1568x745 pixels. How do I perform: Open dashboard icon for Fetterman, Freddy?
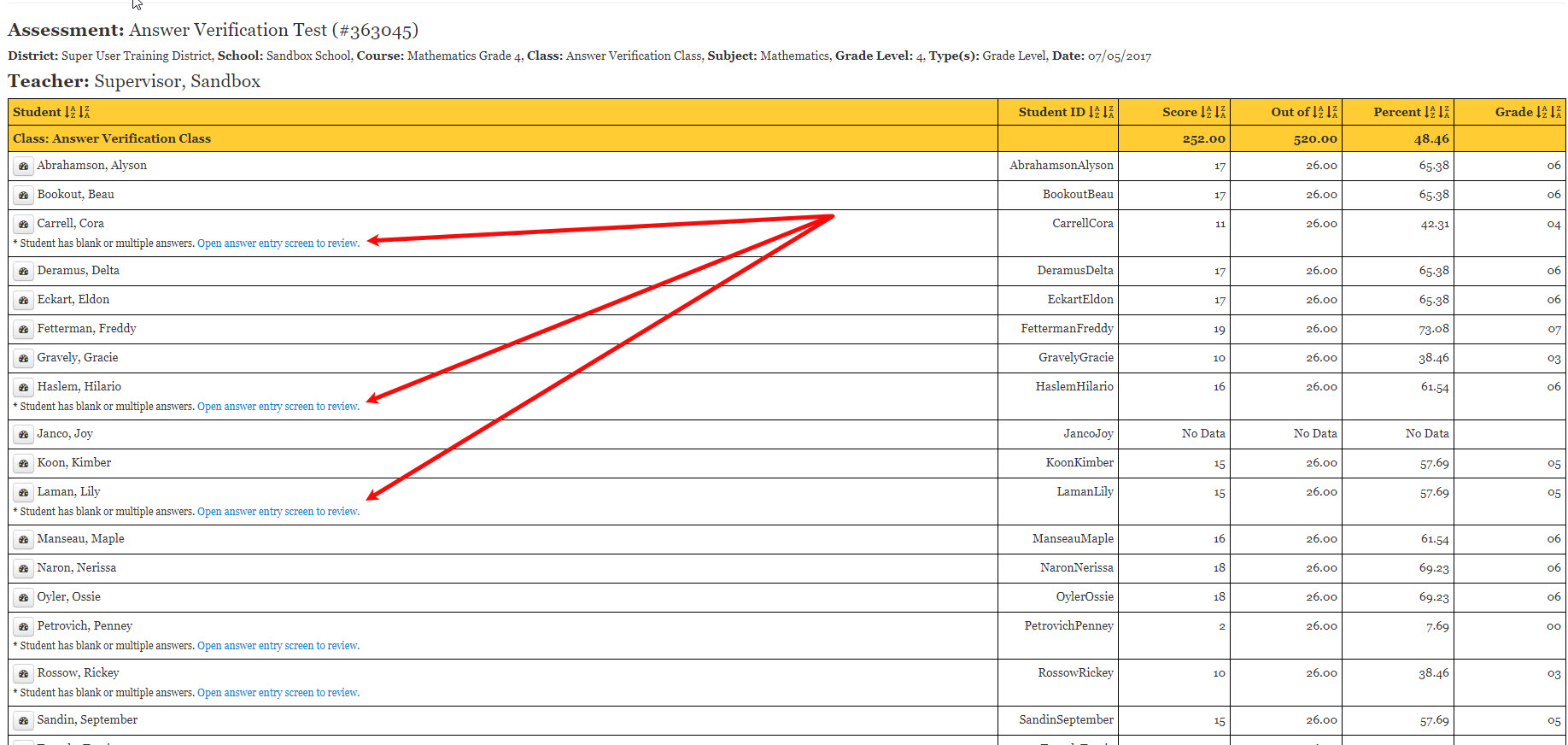[24, 329]
